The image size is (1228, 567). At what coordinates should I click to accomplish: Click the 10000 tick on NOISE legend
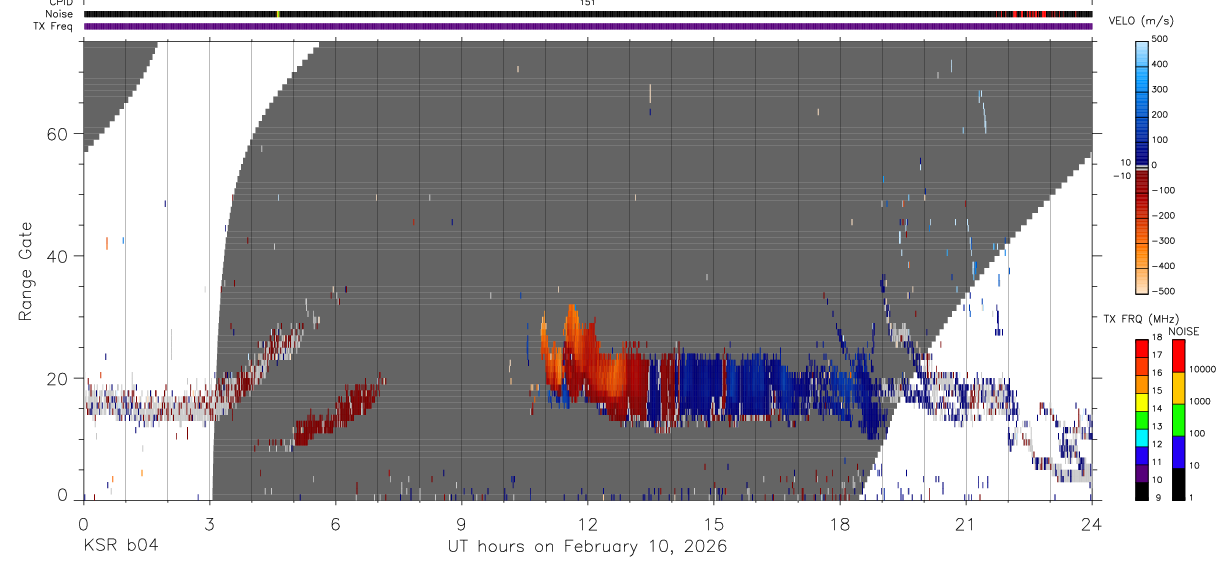pyautogui.click(x=1203, y=371)
